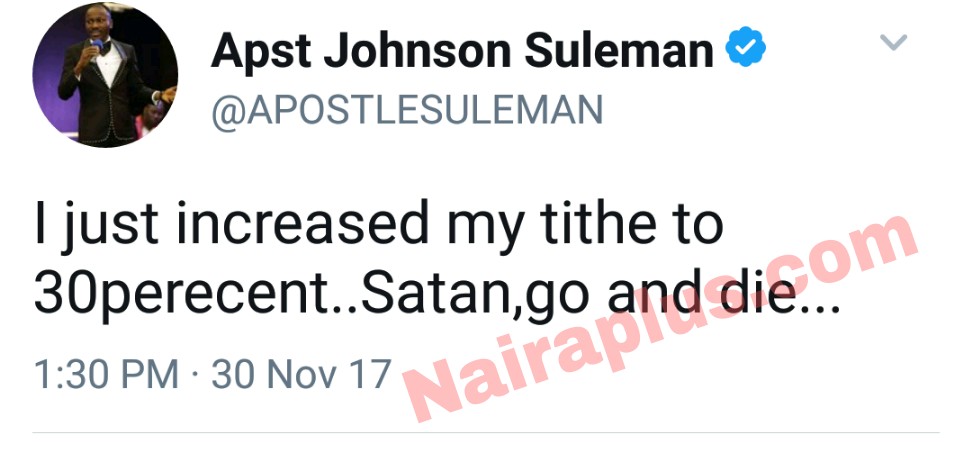Open the tweet options chevron menu

click(x=893, y=42)
